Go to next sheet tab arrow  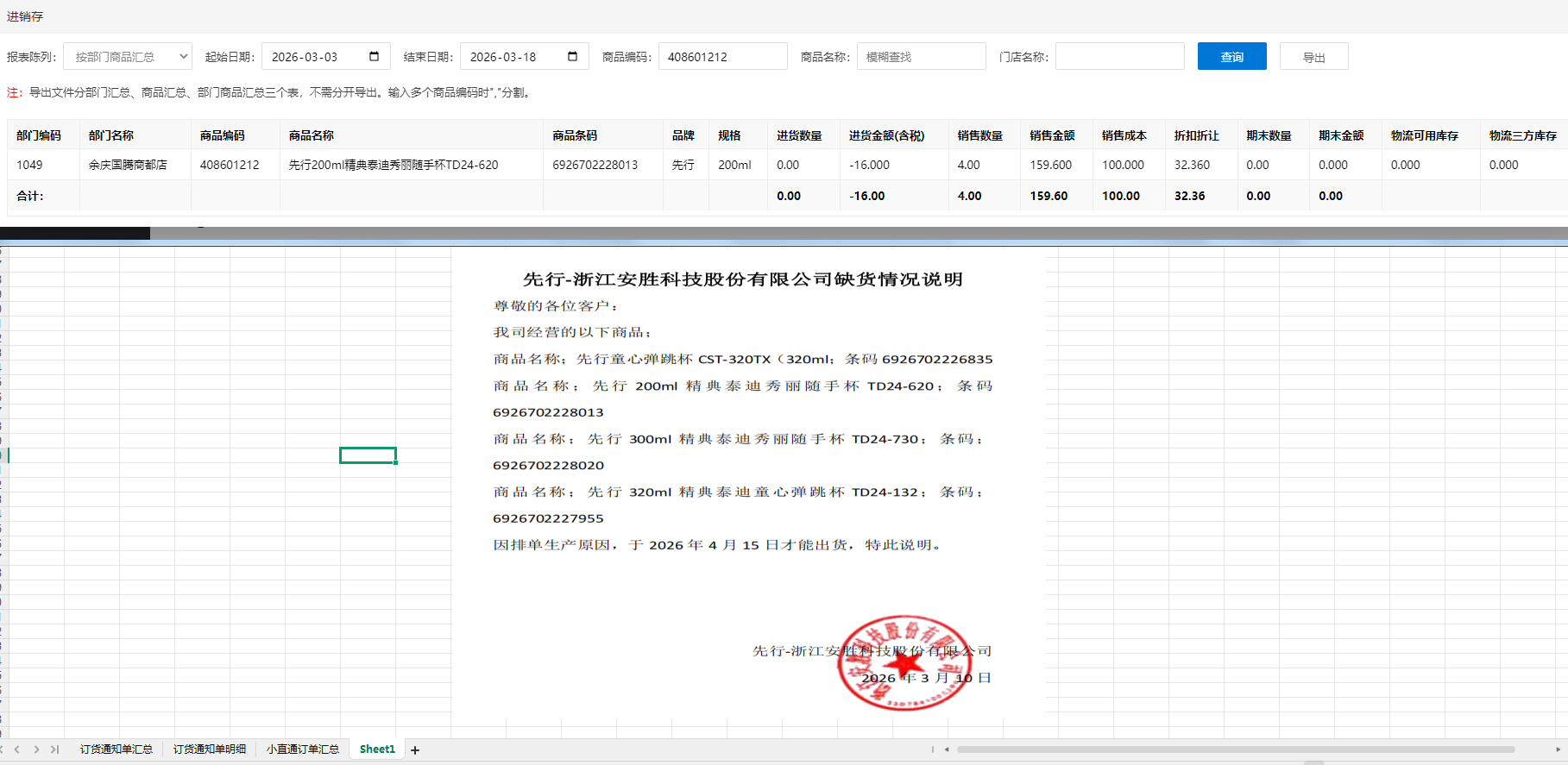pyautogui.click(x=36, y=749)
